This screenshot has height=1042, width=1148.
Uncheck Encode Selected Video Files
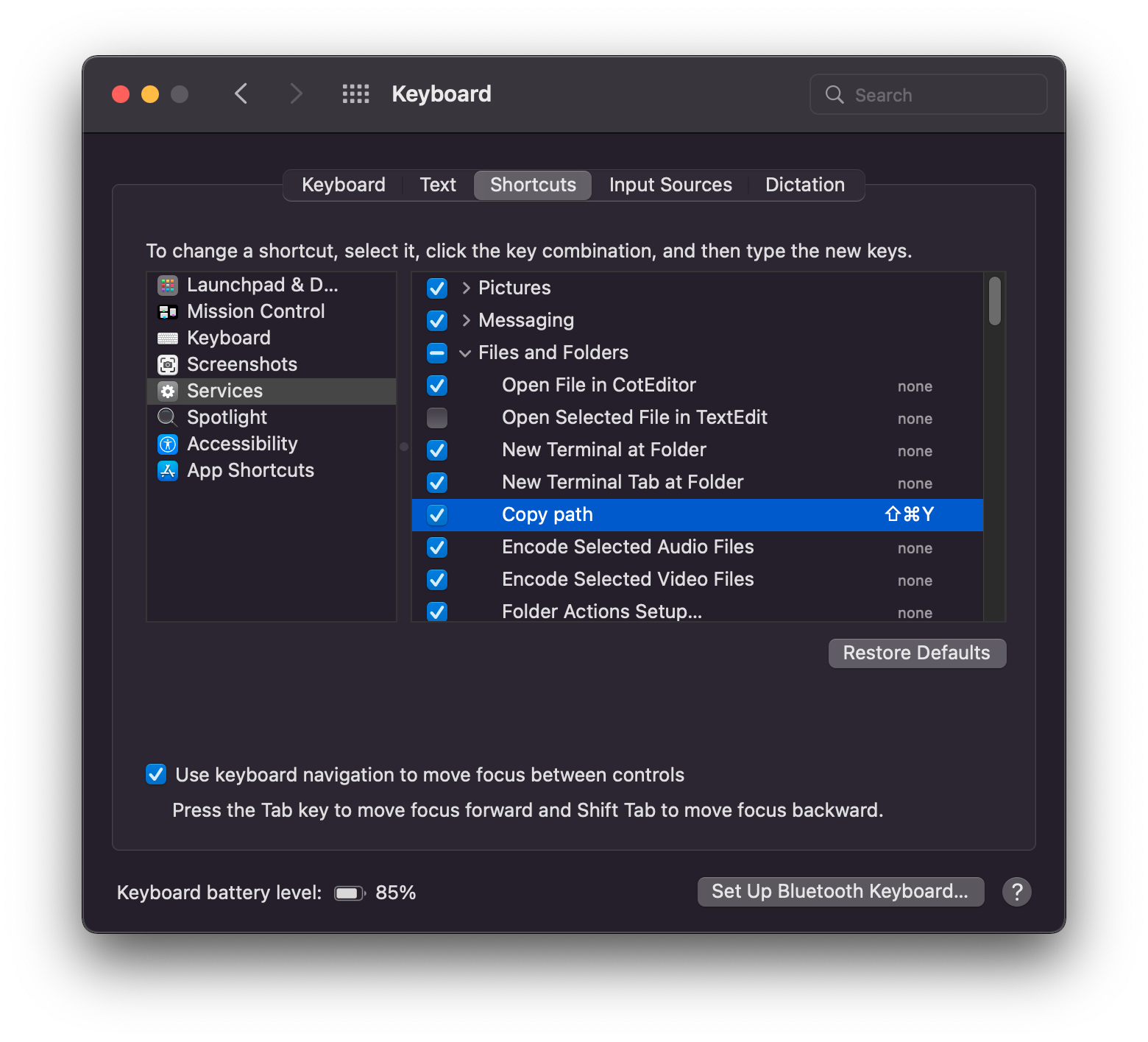point(437,580)
